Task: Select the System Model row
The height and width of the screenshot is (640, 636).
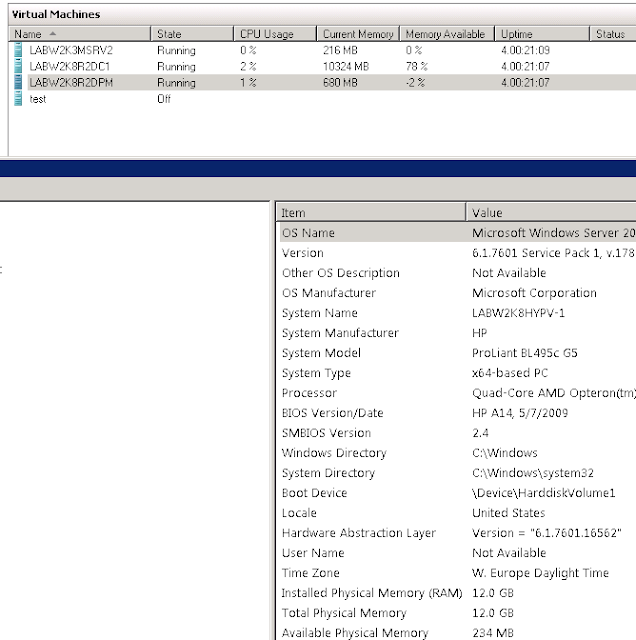Action: (x=456, y=353)
